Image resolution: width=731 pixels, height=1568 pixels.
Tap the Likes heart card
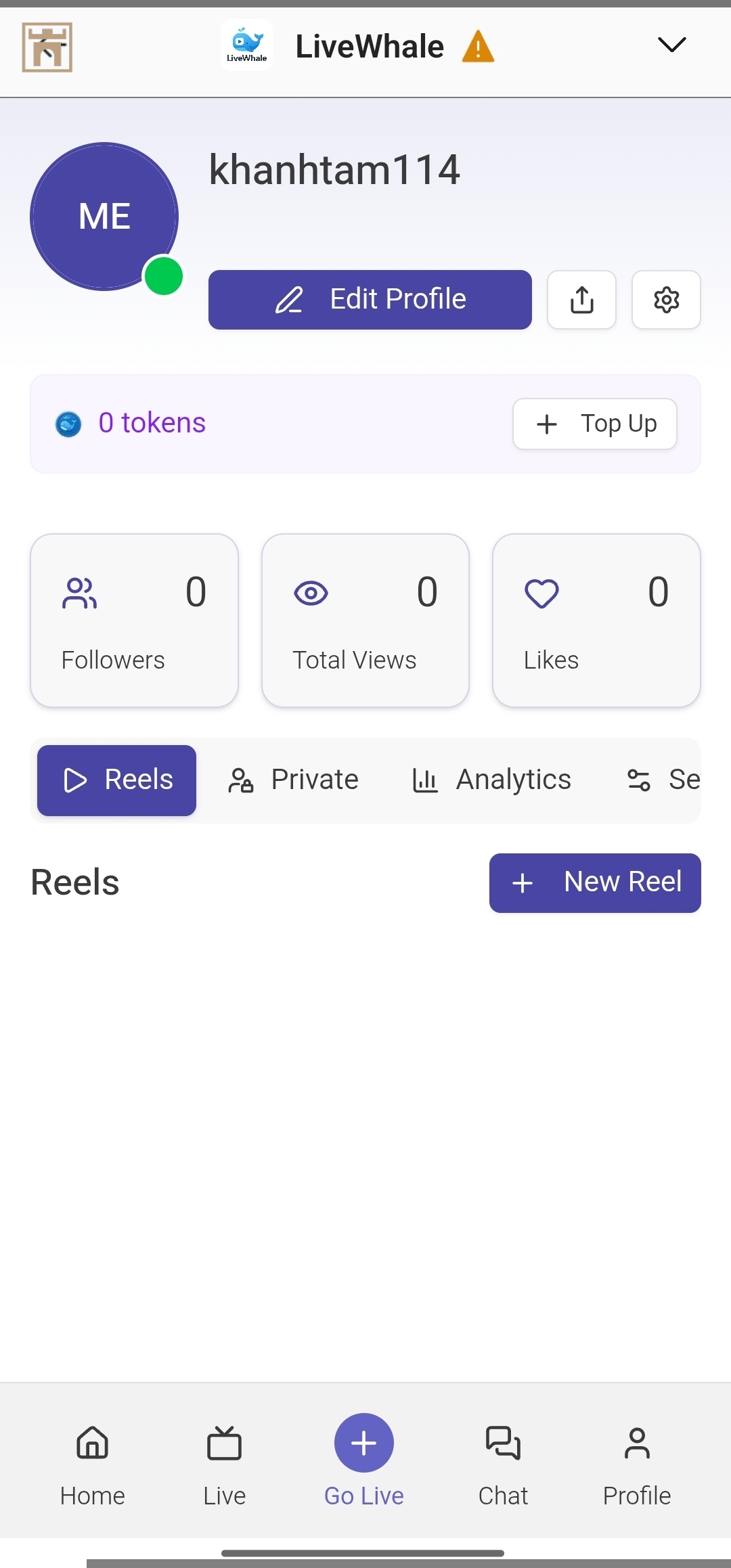(596, 620)
